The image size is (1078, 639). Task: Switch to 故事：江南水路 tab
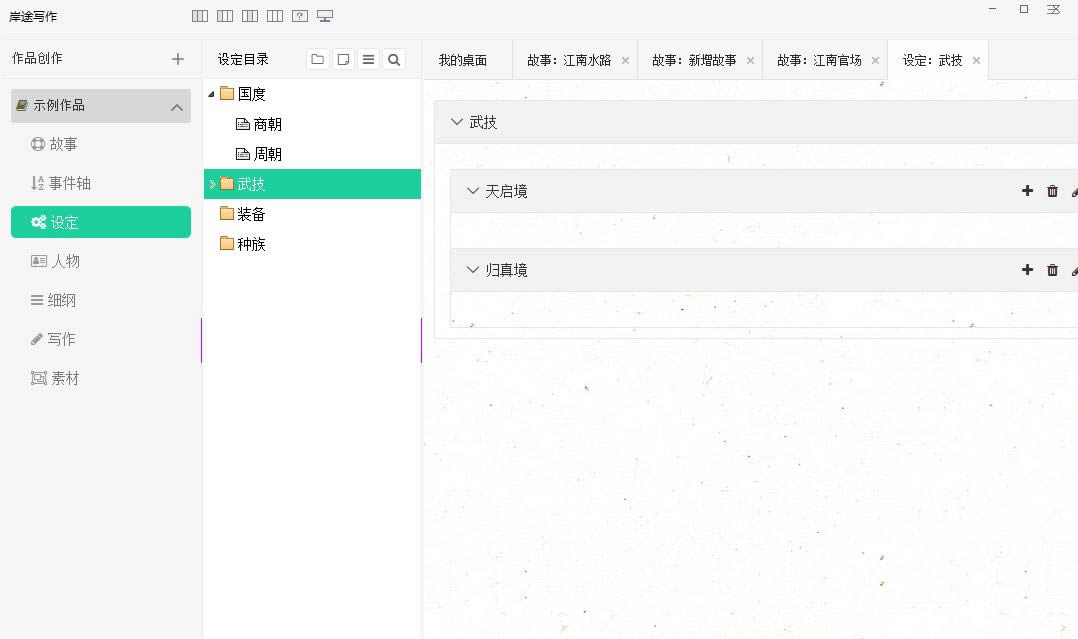(x=568, y=61)
